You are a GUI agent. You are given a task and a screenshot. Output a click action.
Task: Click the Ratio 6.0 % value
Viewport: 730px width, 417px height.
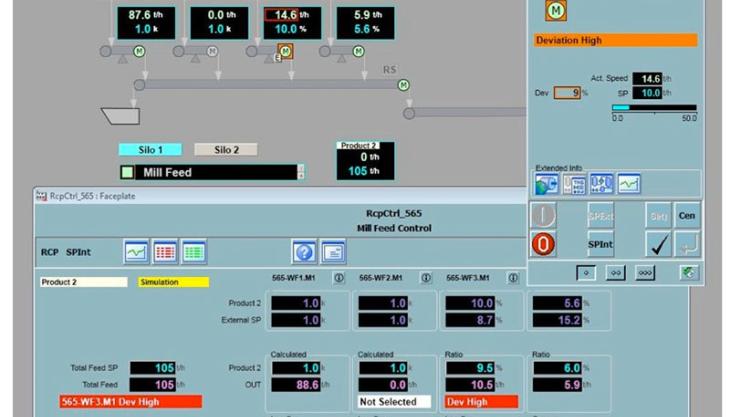point(557,368)
